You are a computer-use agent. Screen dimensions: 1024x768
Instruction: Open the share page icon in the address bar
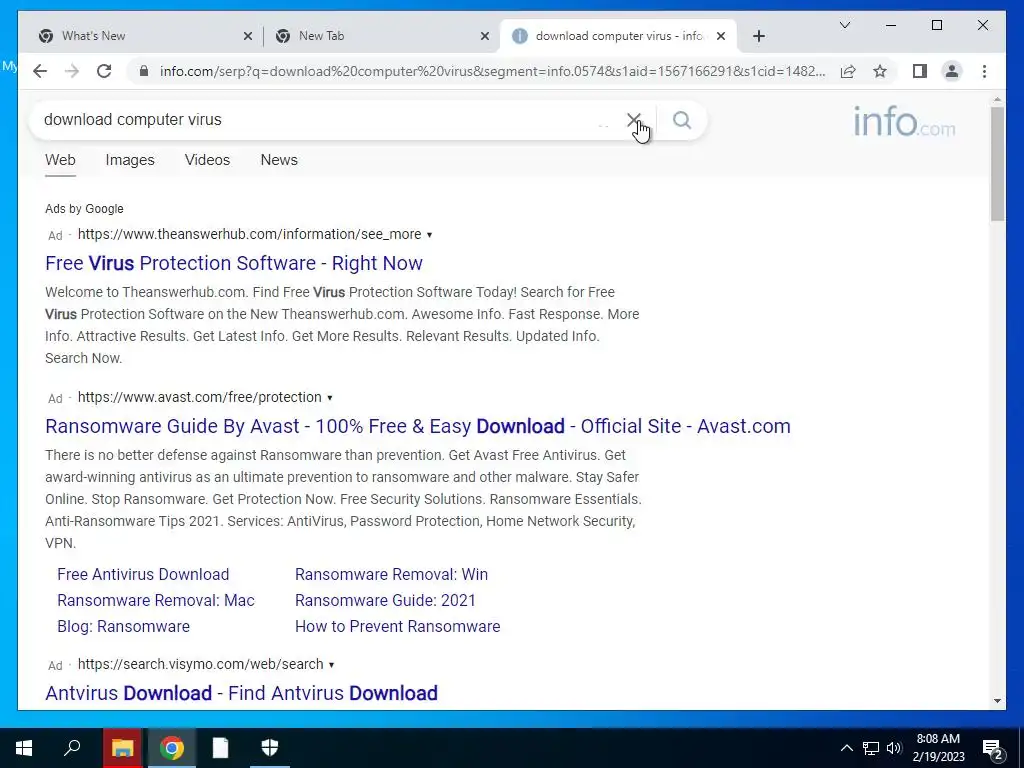click(x=848, y=71)
